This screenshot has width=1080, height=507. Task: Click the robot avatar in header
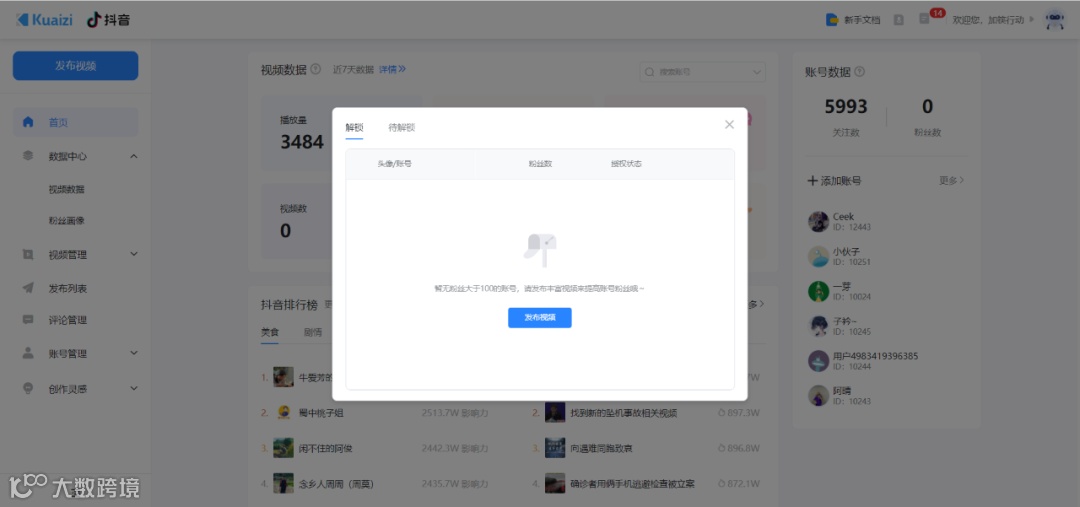click(x=1055, y=19)
